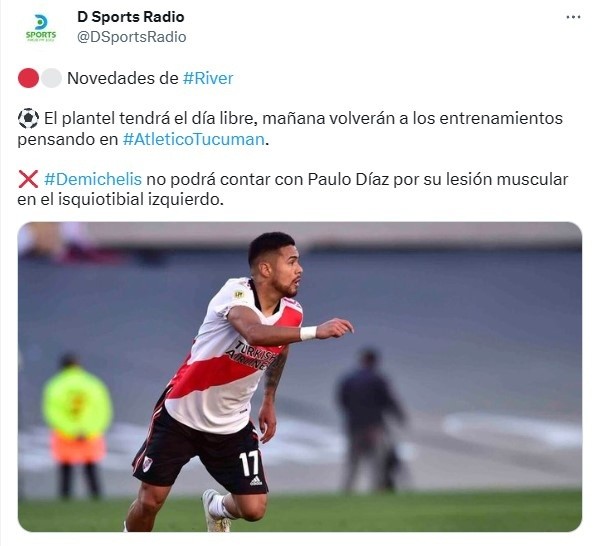Viewport: 599px width, 546px height.
Task: Click the player's white wristband
Action: click(308, 333)
